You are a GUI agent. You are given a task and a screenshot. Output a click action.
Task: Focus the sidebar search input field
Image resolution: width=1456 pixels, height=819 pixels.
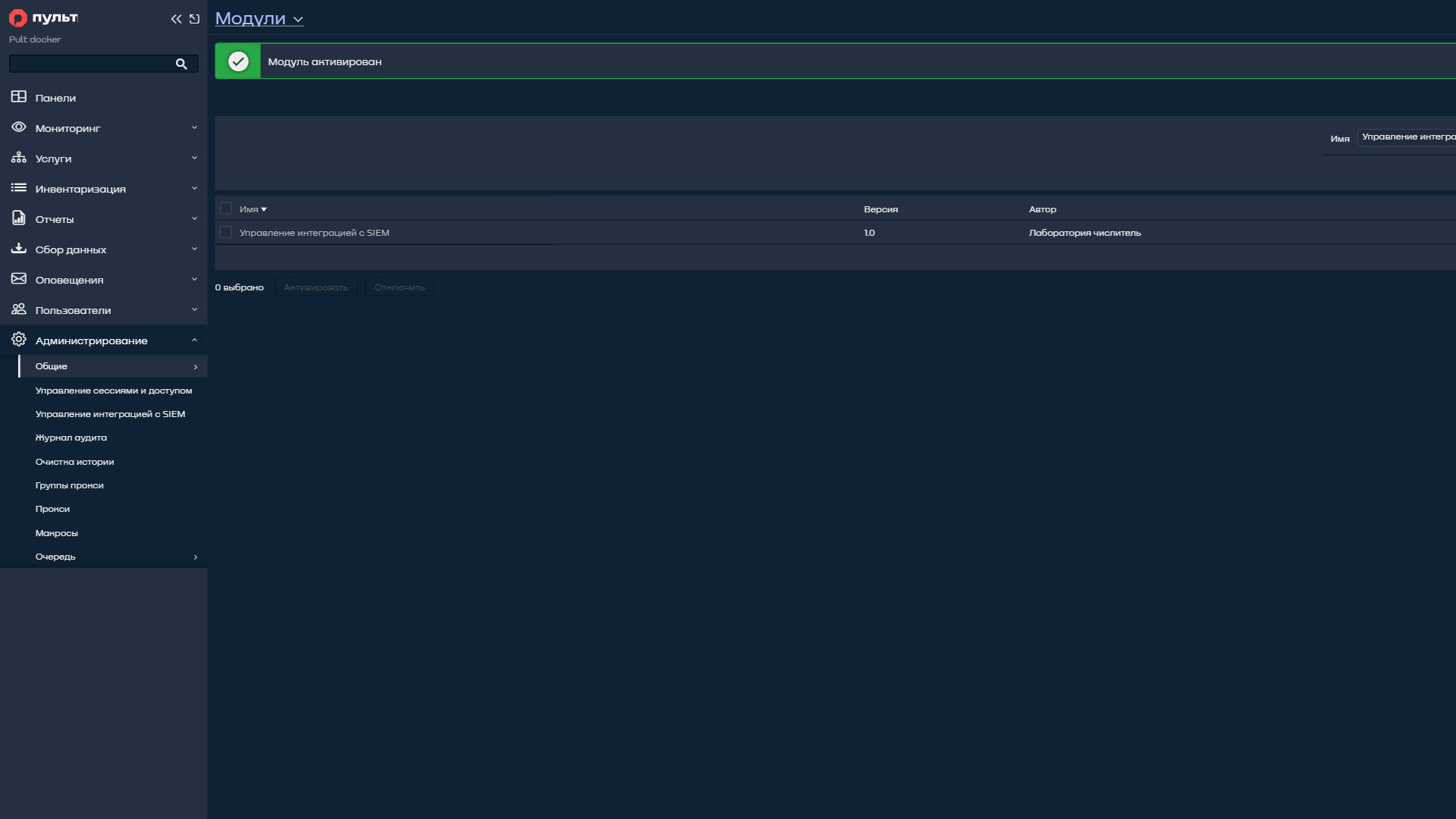(x=93, y=64)
